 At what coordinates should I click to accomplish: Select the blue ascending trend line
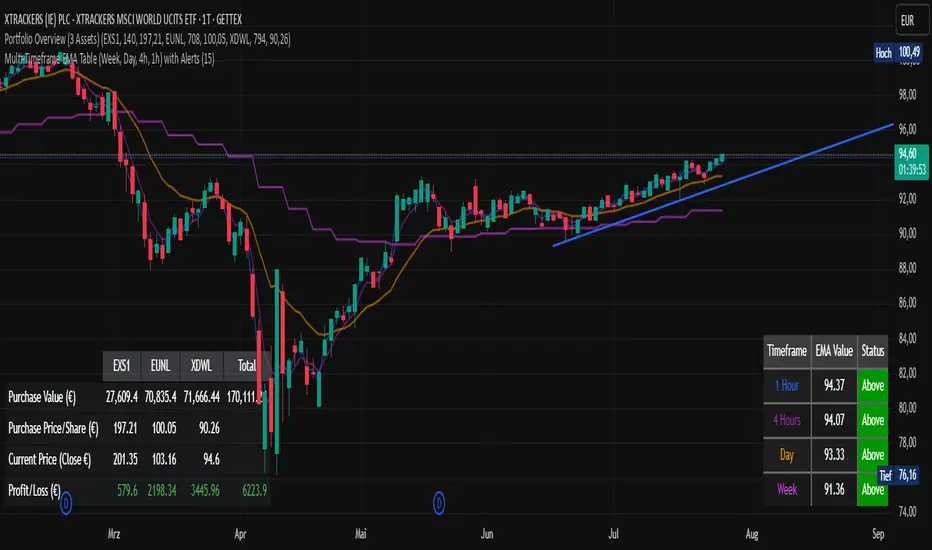tap(723, 185)
